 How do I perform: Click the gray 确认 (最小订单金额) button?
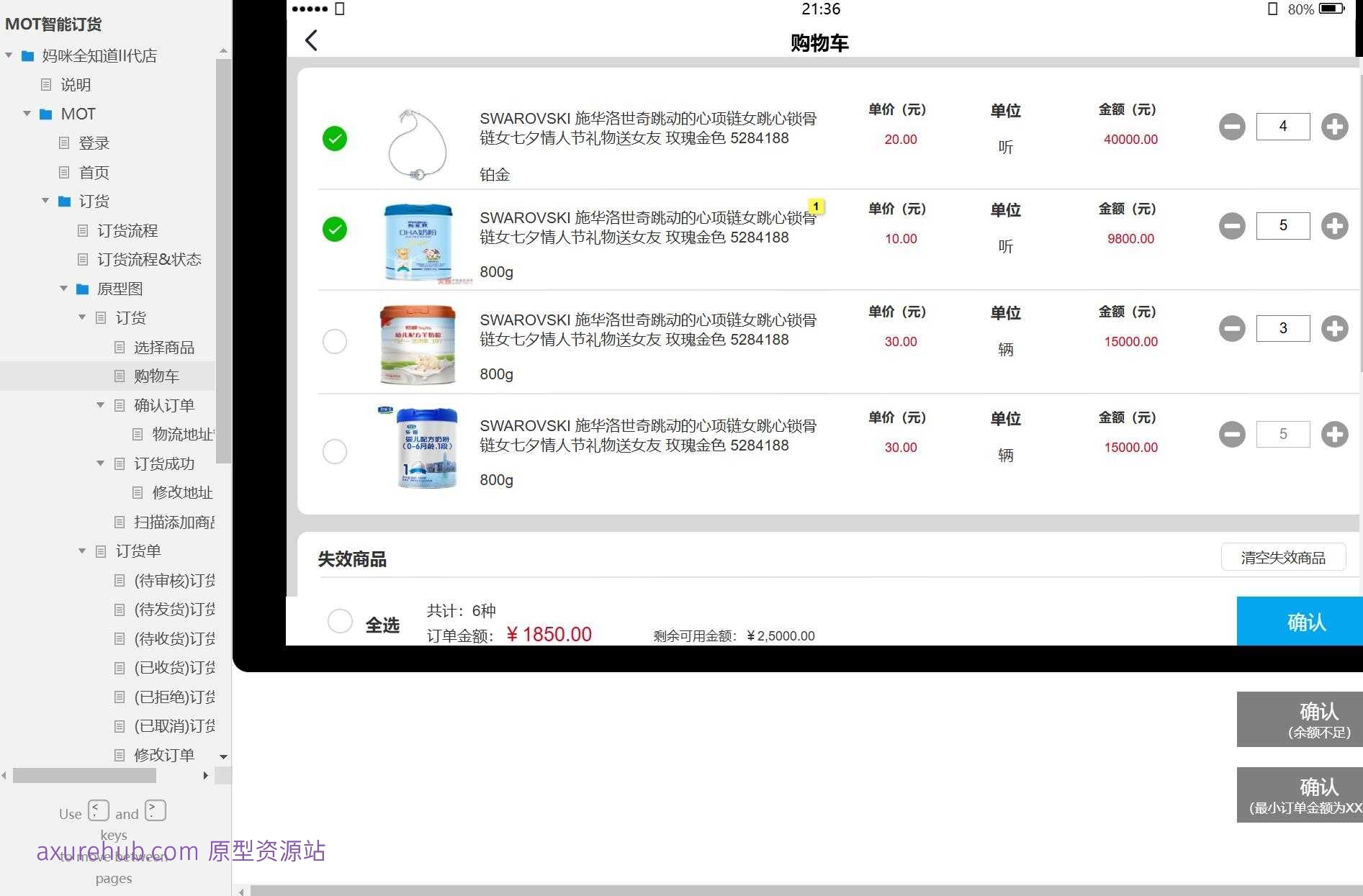pos(1300,795)
